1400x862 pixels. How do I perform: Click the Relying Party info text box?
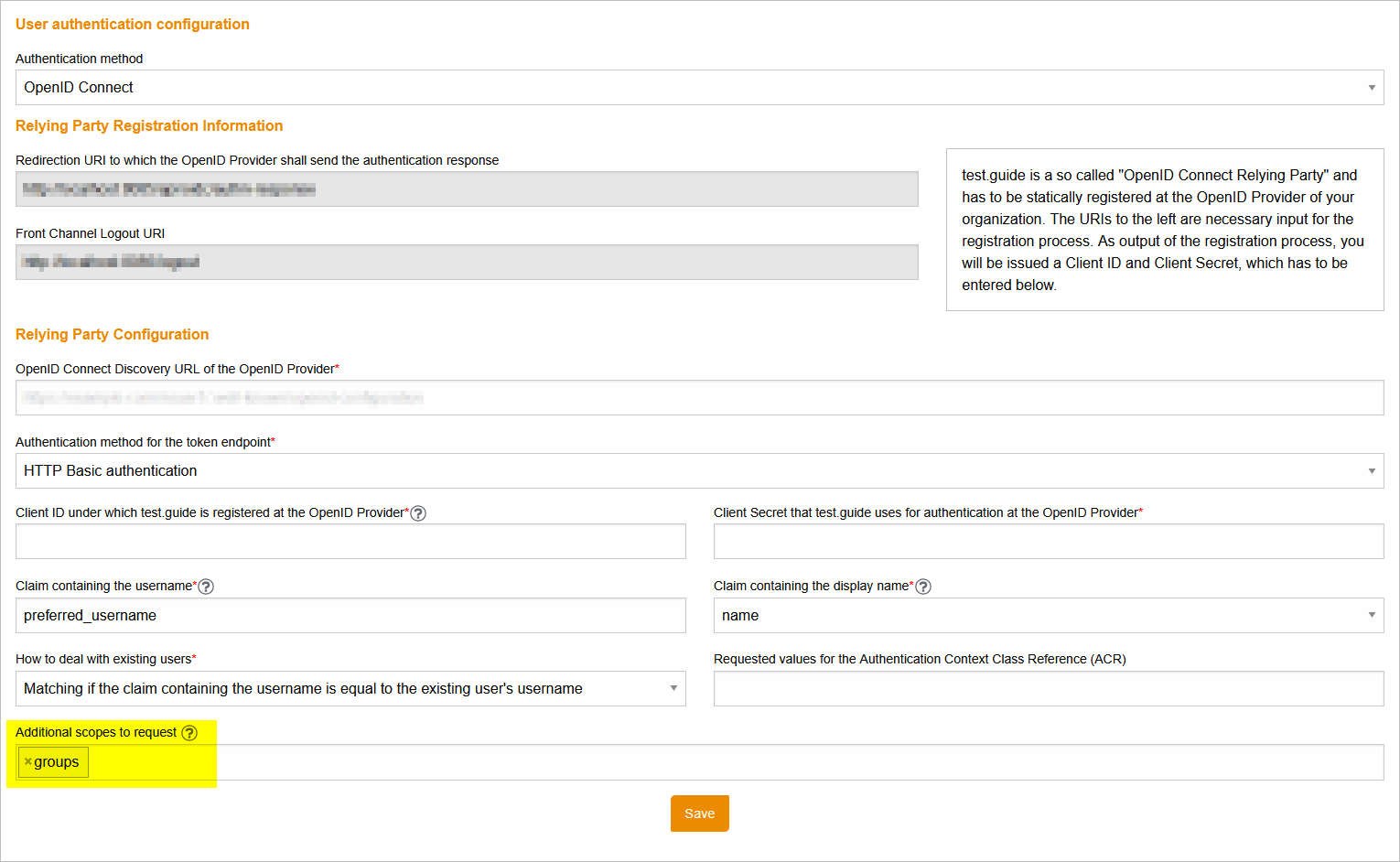(1164, 230)
